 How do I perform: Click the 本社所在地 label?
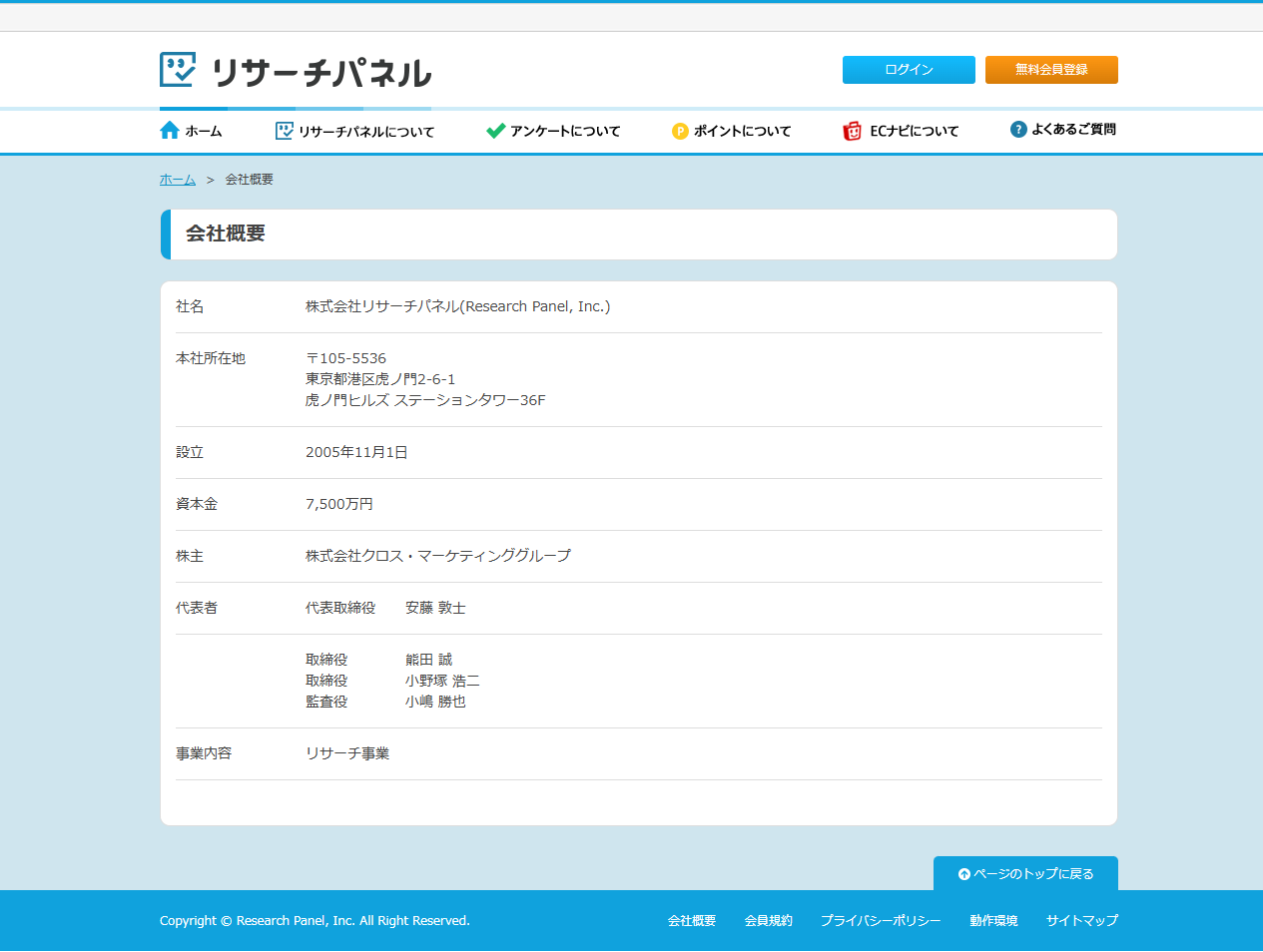pyautogui.click(x=211, y=358)
